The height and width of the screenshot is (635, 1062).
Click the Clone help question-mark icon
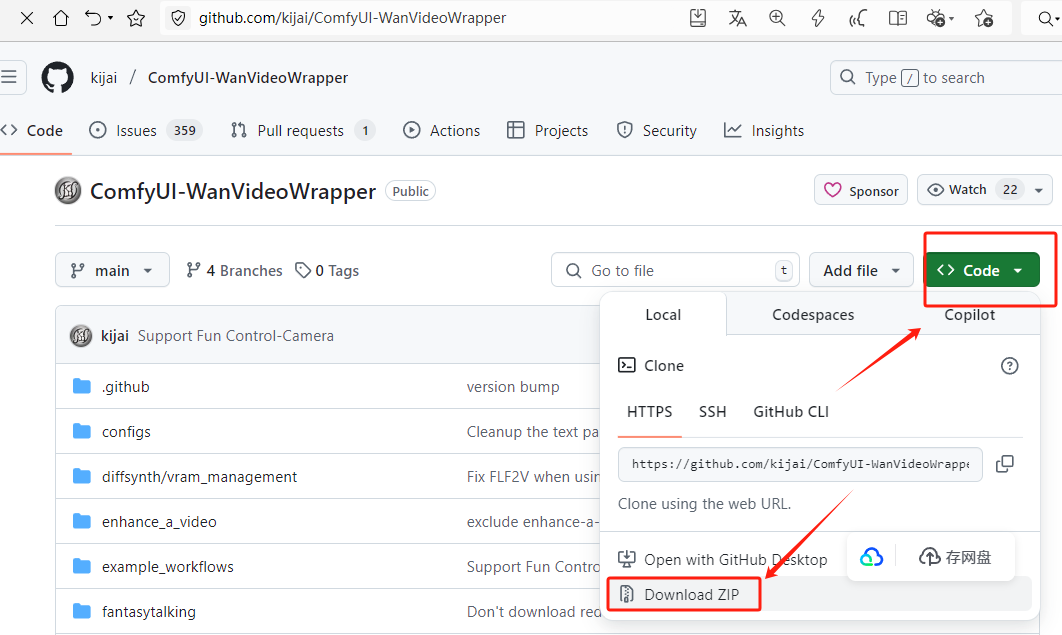click(x=1009, y=366)
